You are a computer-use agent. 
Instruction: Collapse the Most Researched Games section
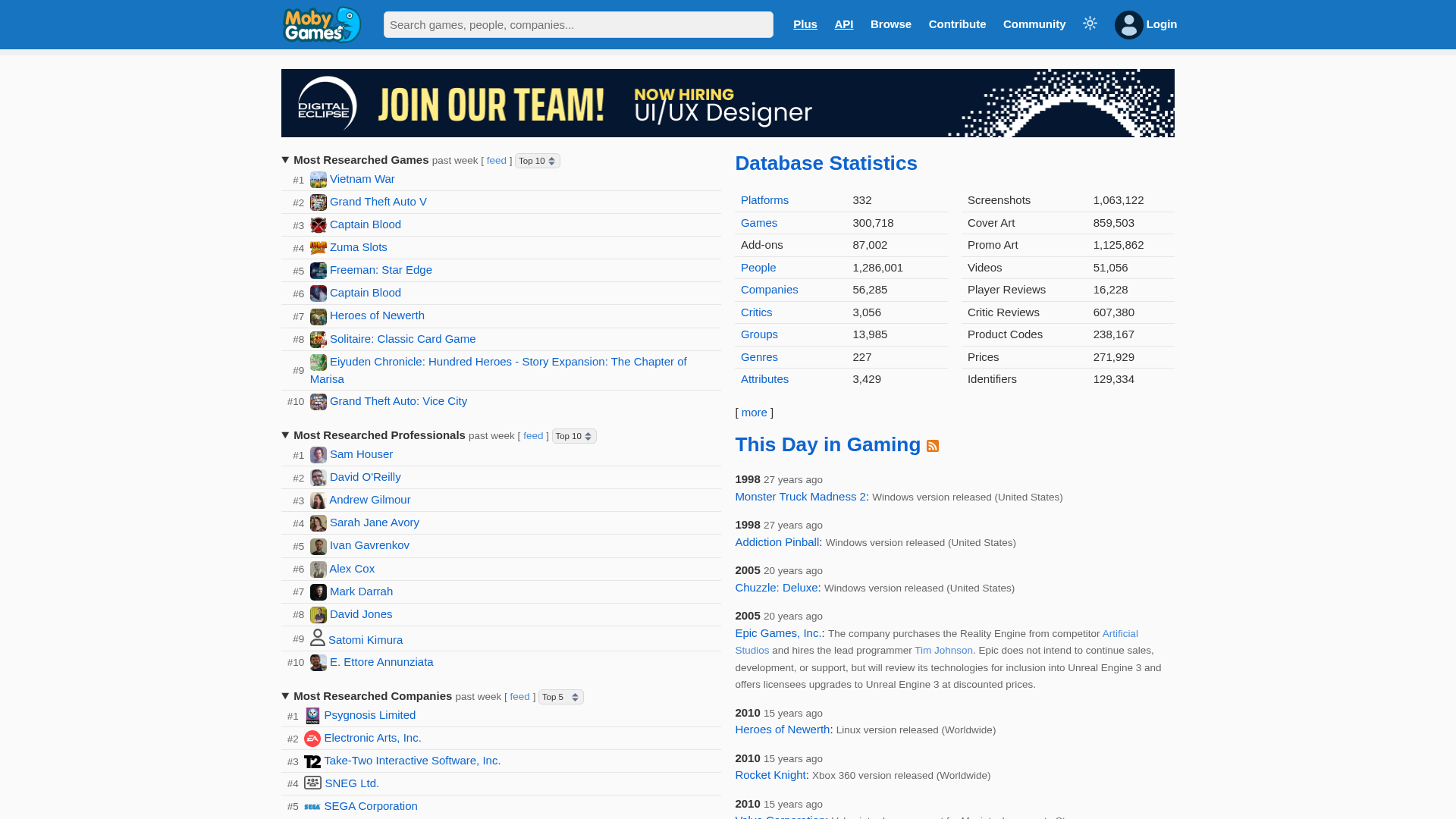(285, 160)
